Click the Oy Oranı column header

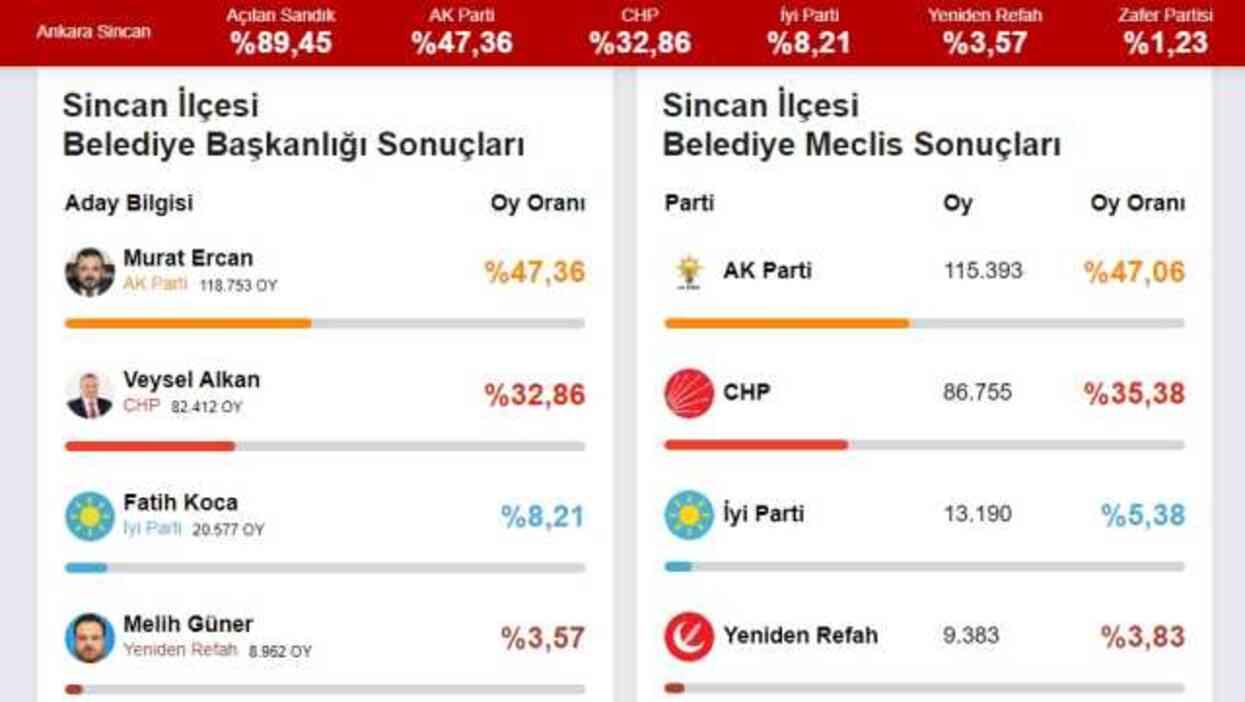538,201
